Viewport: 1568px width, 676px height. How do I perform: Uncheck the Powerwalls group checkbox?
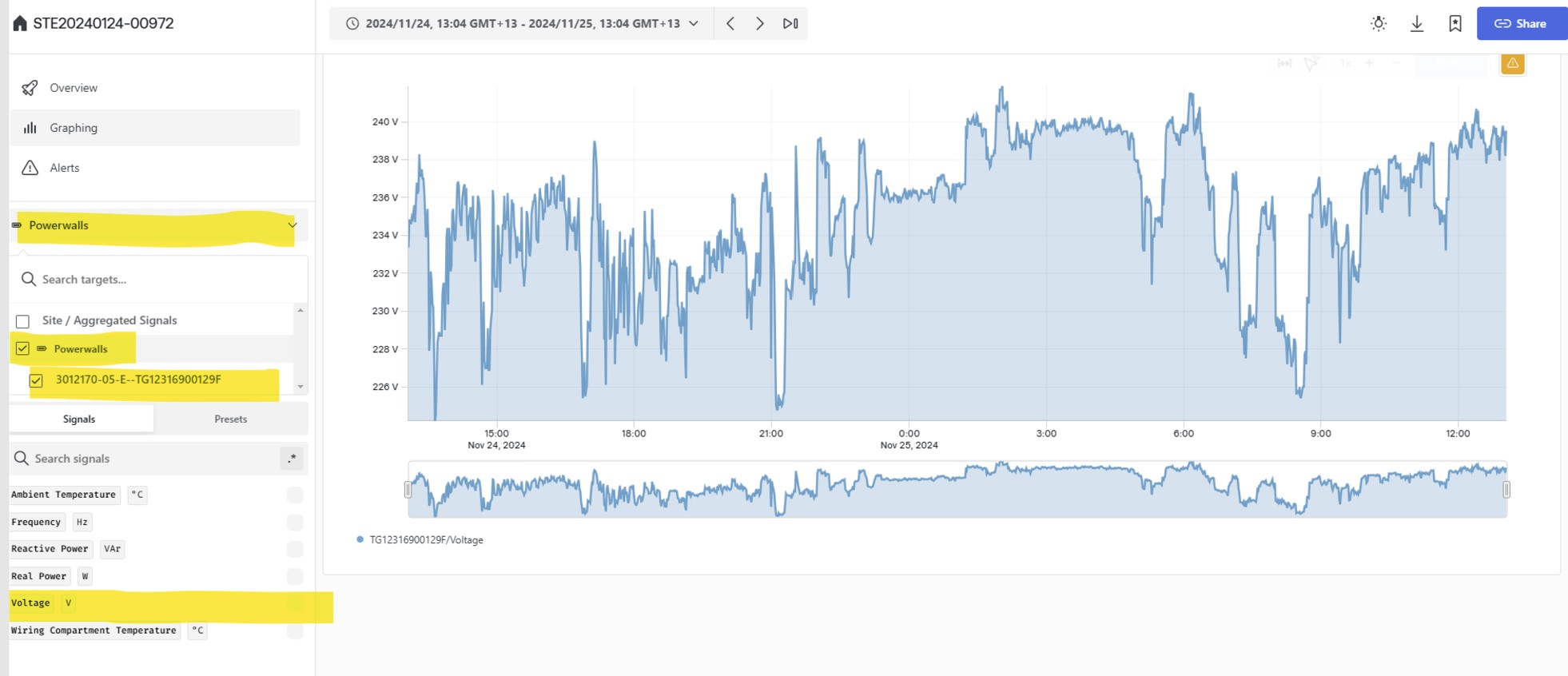coord(23,349)
